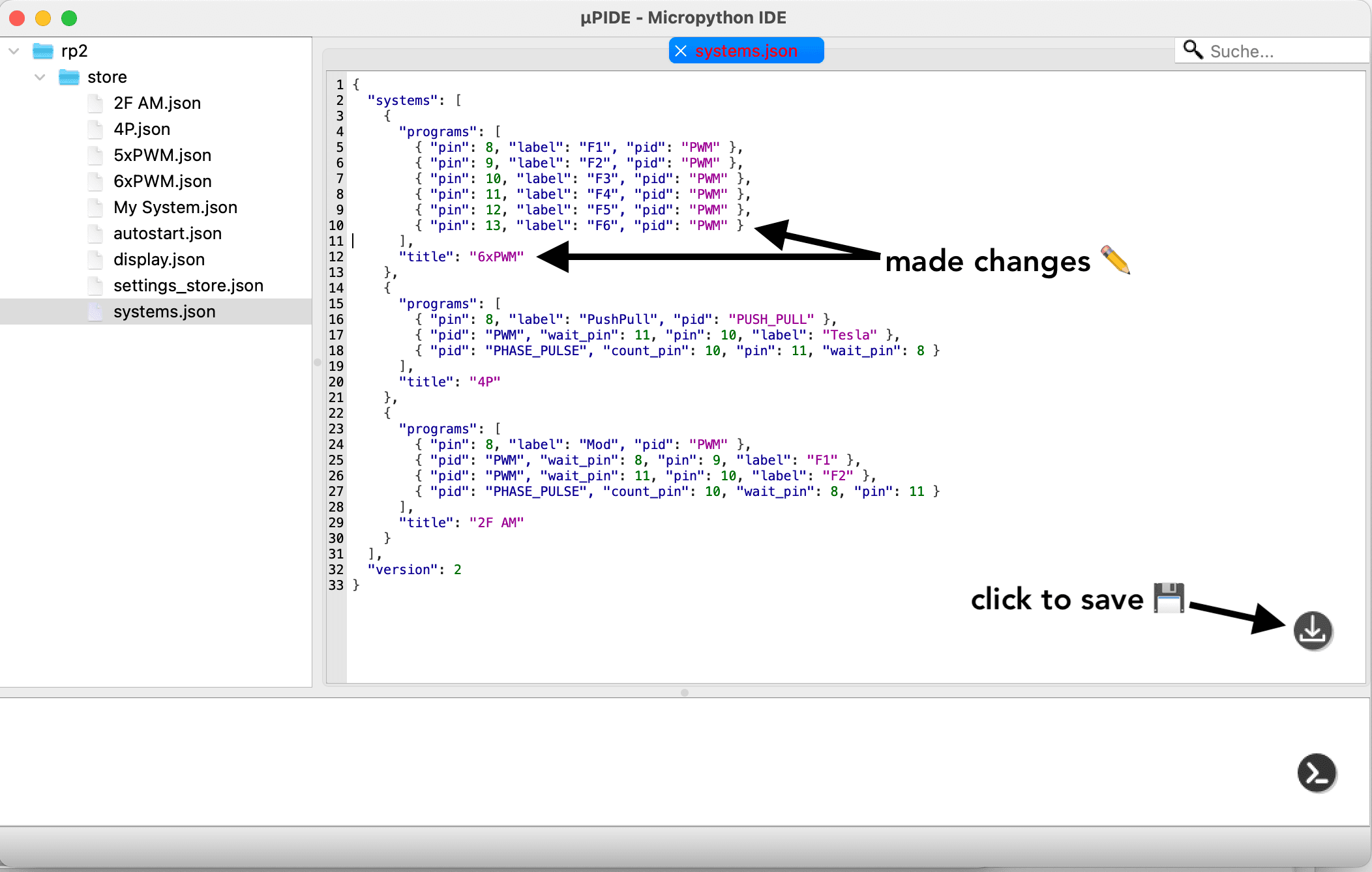Open settings_store.json file
This screenshot has width=1372, height=872.
coord(188,285)
